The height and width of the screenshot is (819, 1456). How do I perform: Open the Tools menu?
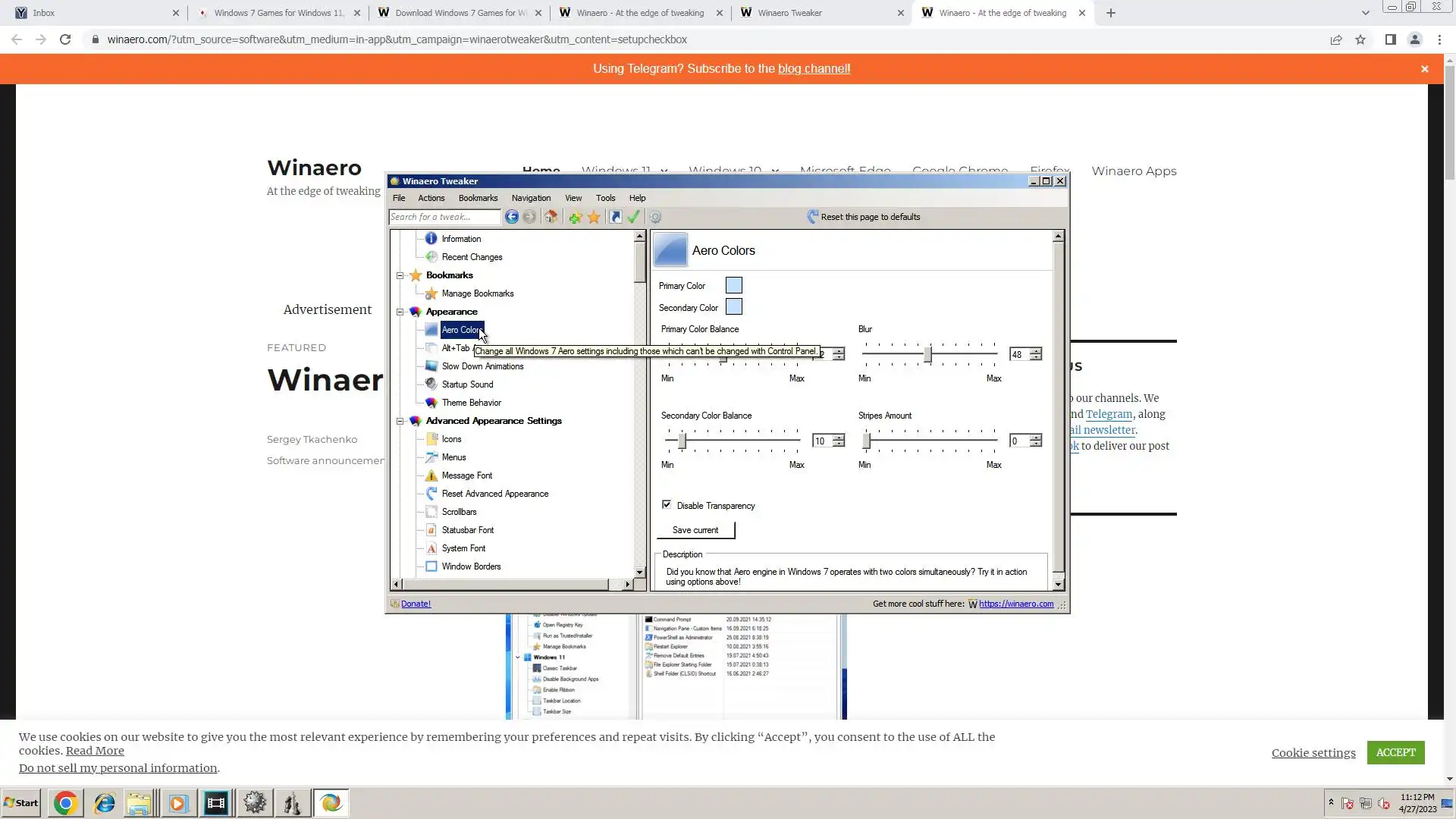(x=605, y=198)
